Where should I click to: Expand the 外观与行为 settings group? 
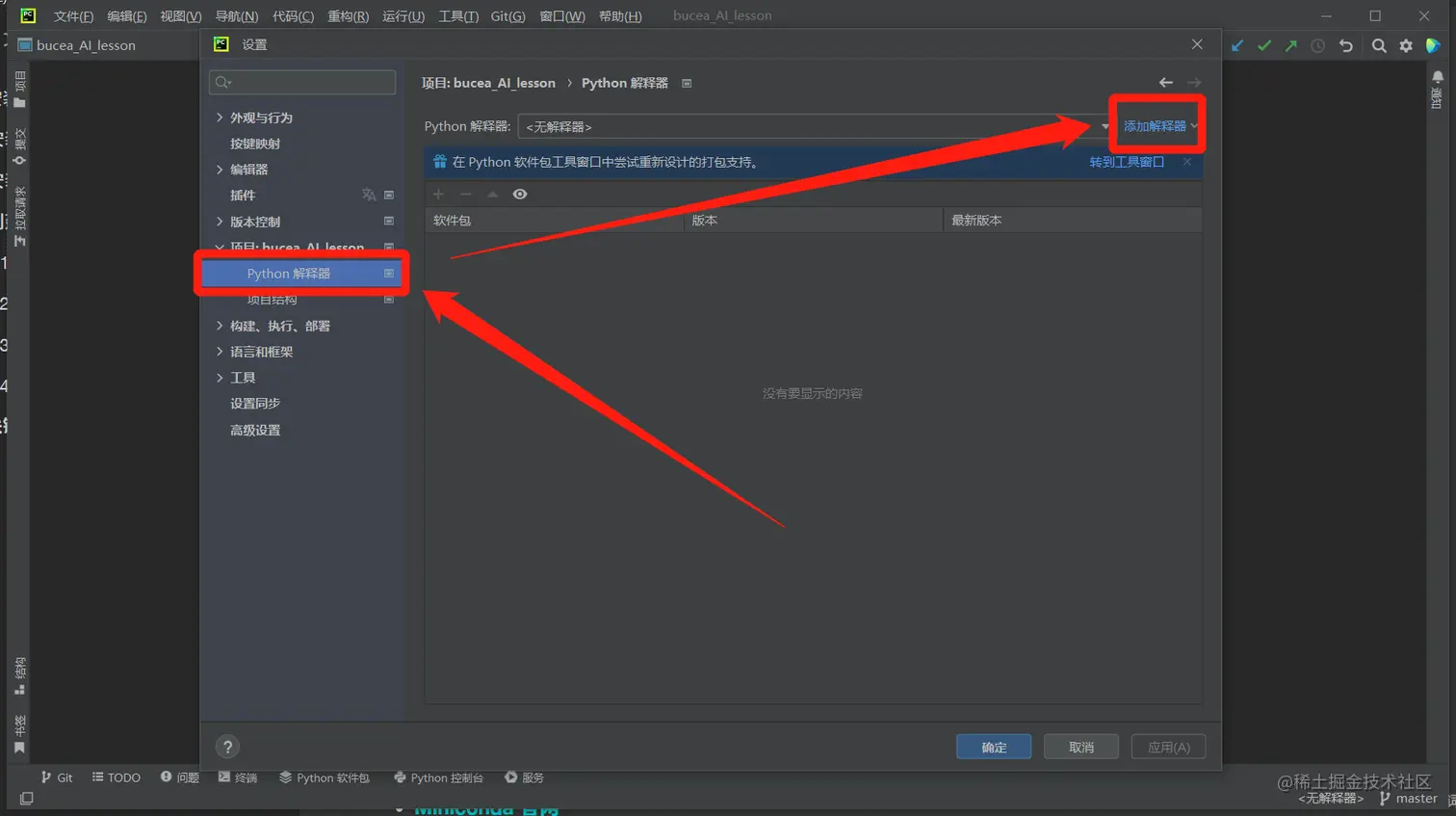click(220, 118)
